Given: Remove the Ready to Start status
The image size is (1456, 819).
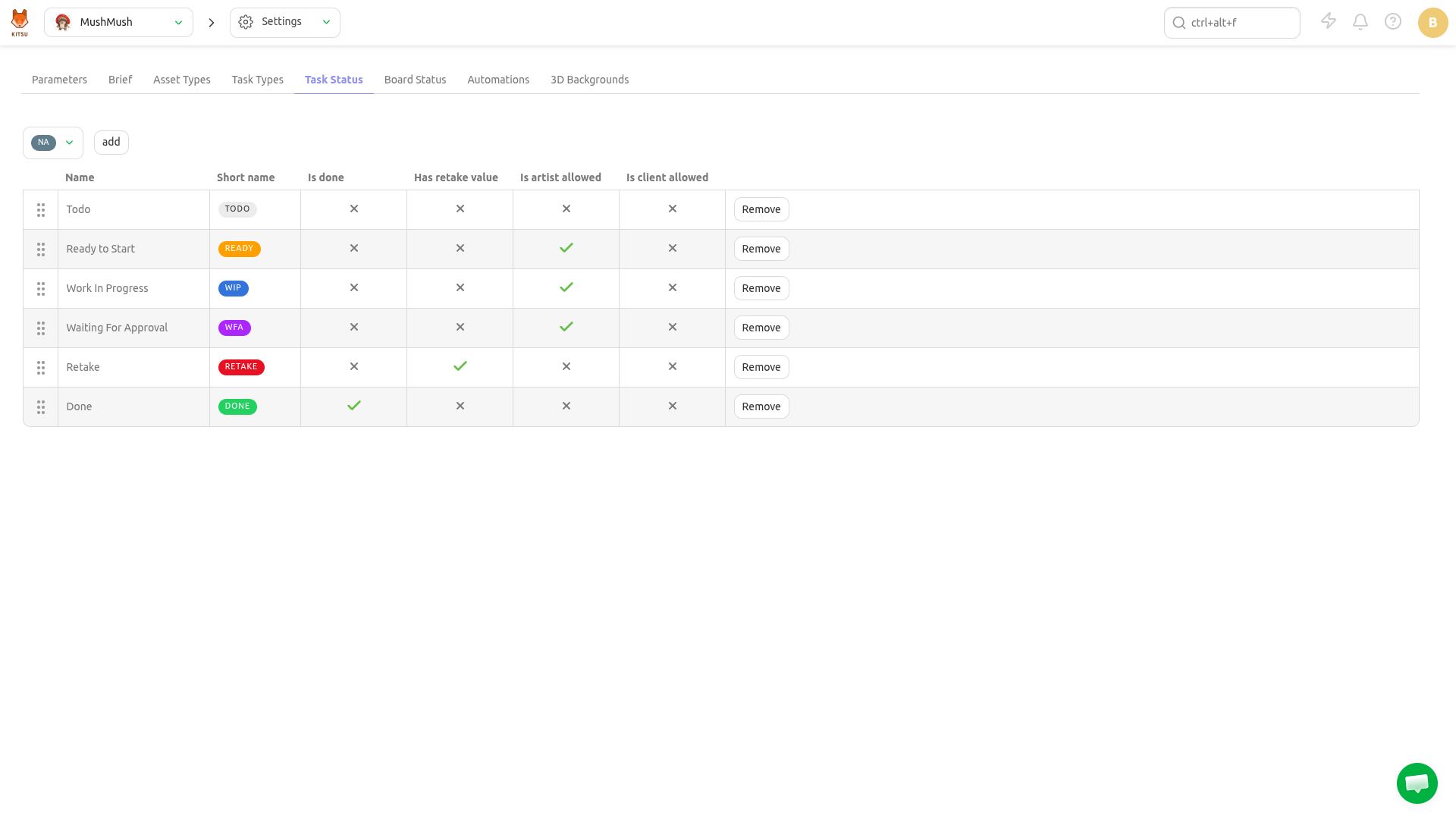Looking at the screenshot, I should [761, 249].
